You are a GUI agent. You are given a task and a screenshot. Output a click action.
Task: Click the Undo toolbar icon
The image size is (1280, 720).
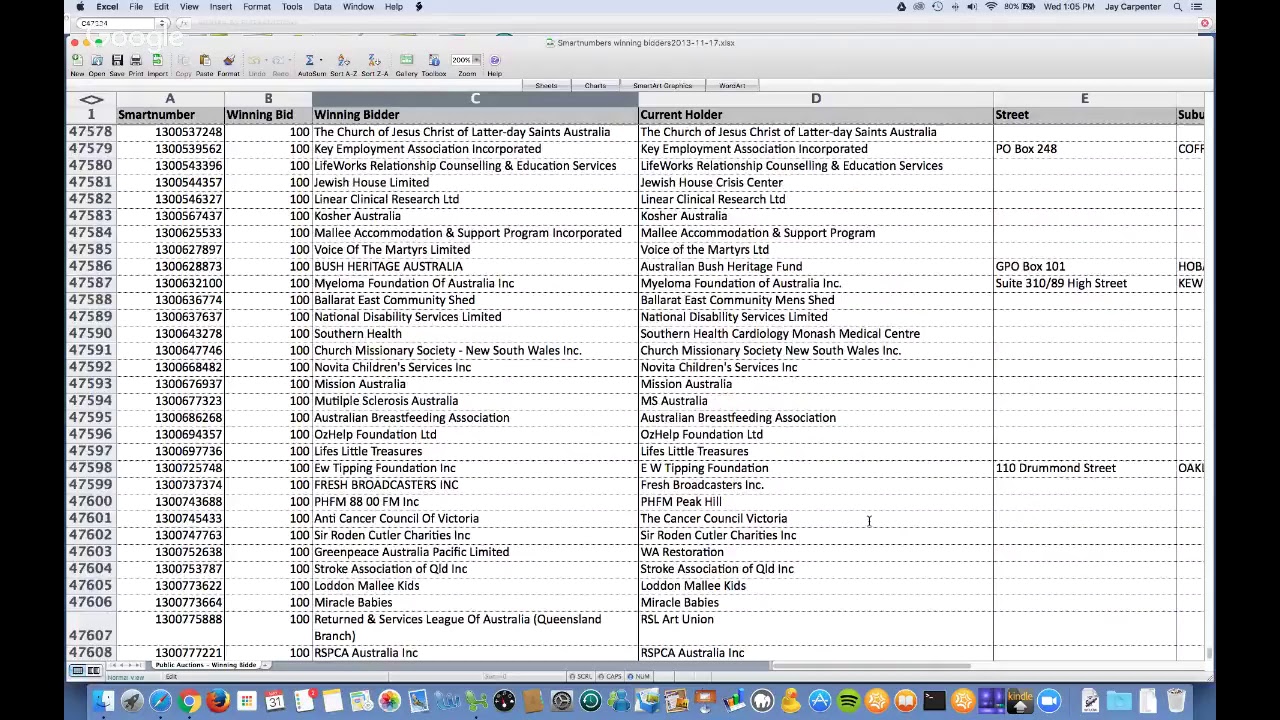254,61
